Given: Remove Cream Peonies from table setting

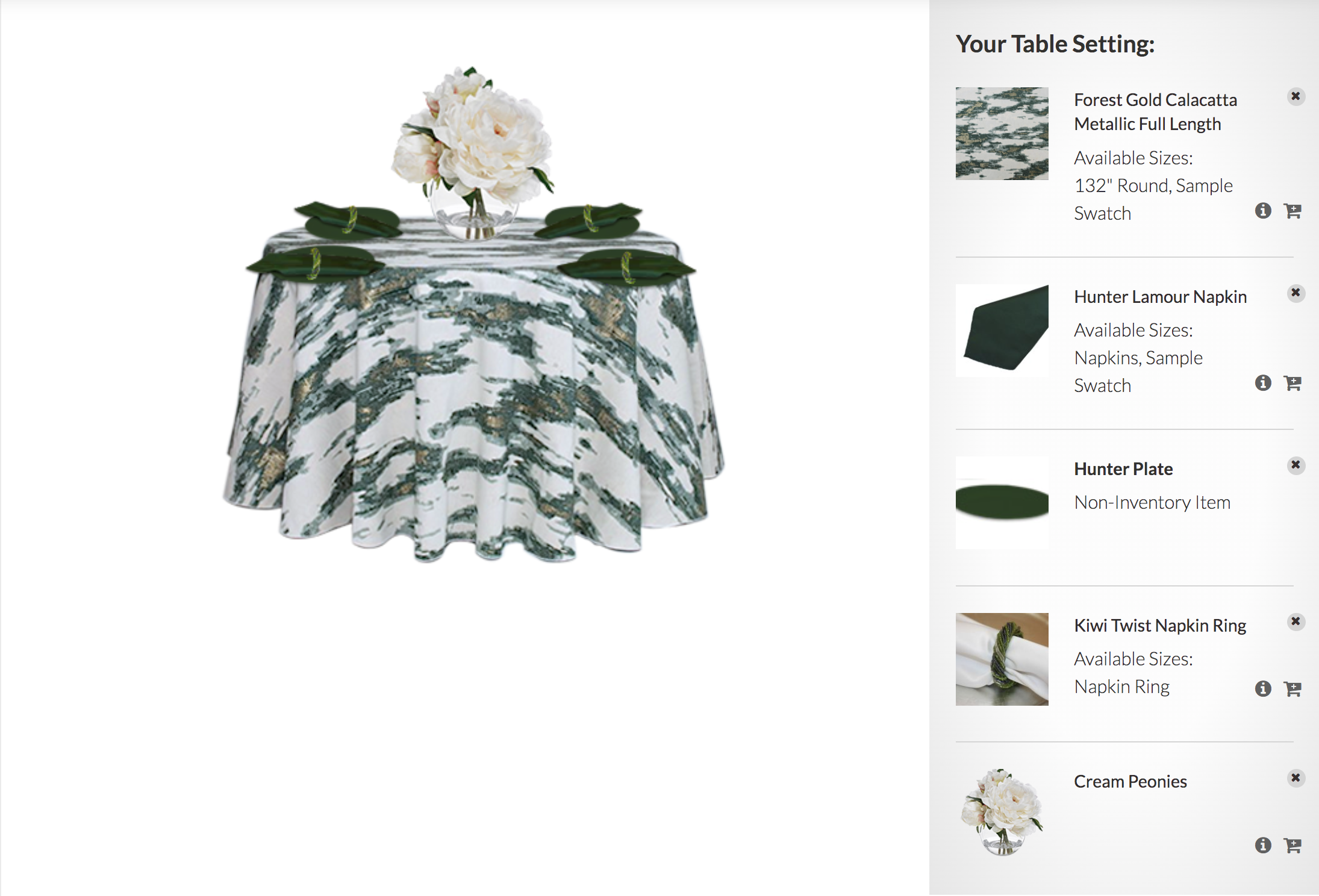Looking at the screenshot, I should [1296, 779].
